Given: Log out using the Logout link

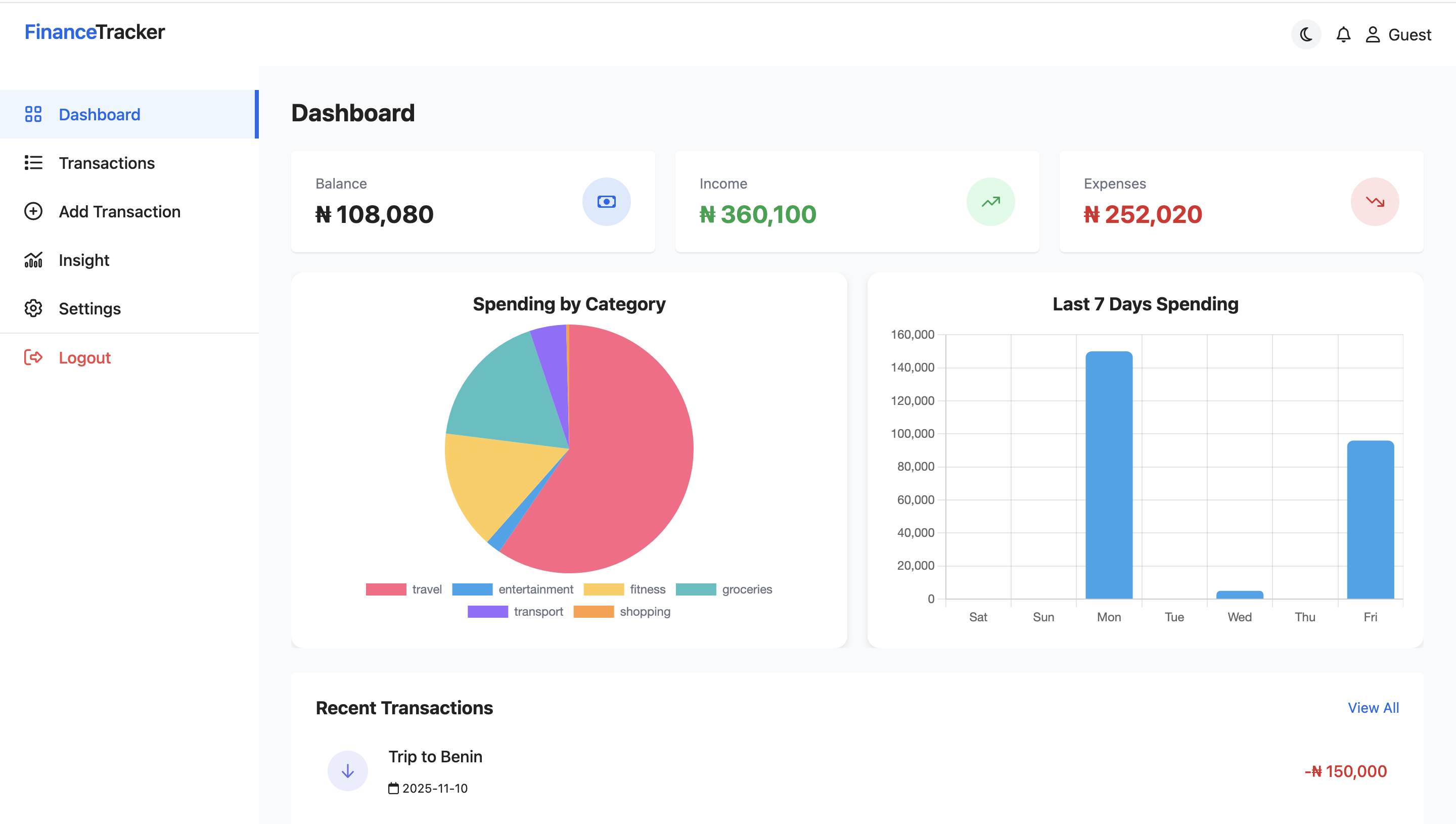Looking at the screenshot, I should 84,358.
